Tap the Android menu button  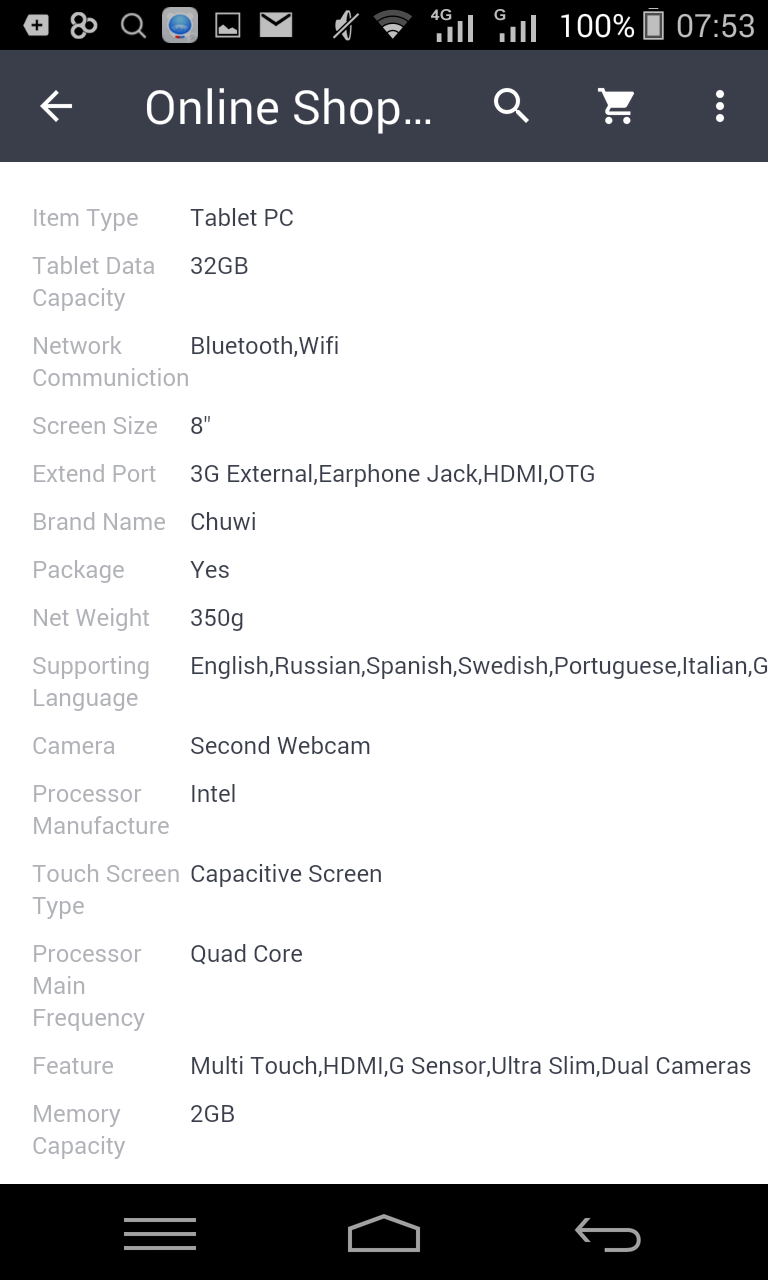pos(160,1234)
